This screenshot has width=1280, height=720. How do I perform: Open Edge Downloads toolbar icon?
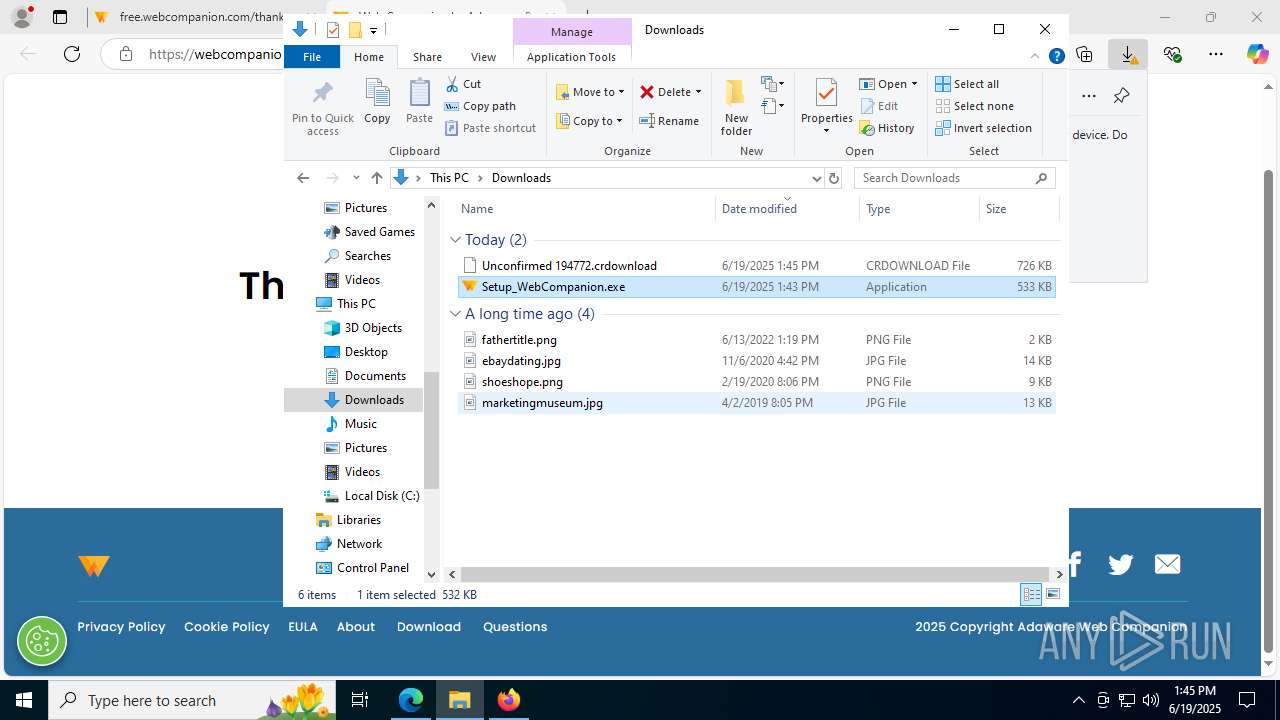(1128, 54)
